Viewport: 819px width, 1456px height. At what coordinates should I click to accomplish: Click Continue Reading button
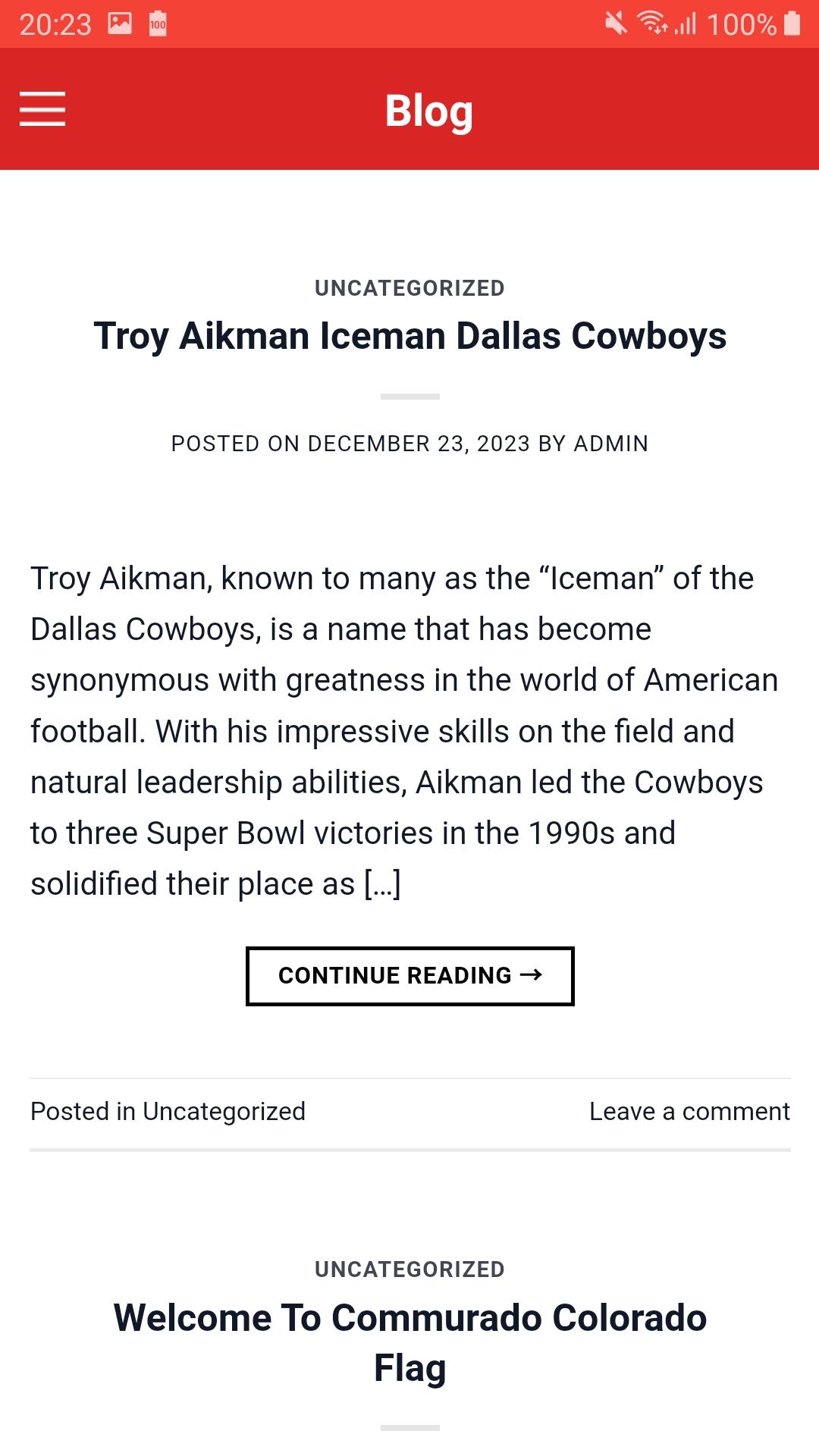tap(410, 976)
